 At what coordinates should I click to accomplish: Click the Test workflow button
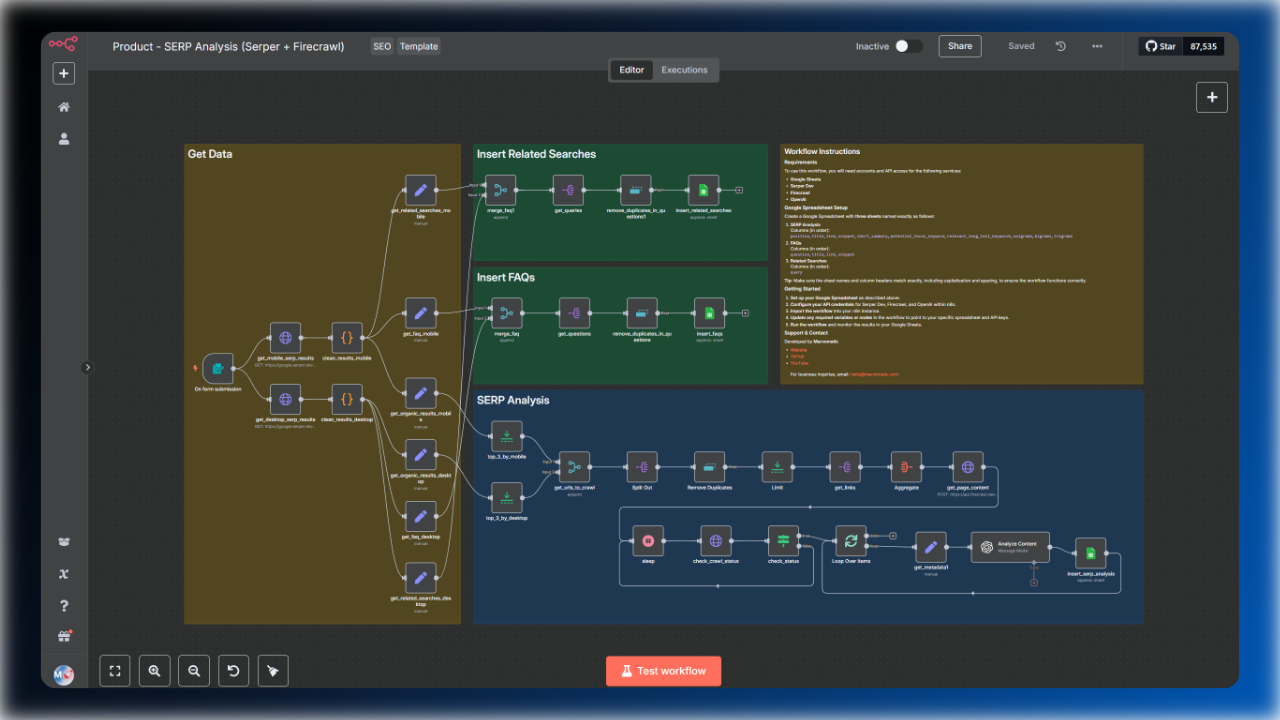coord(663,671)
